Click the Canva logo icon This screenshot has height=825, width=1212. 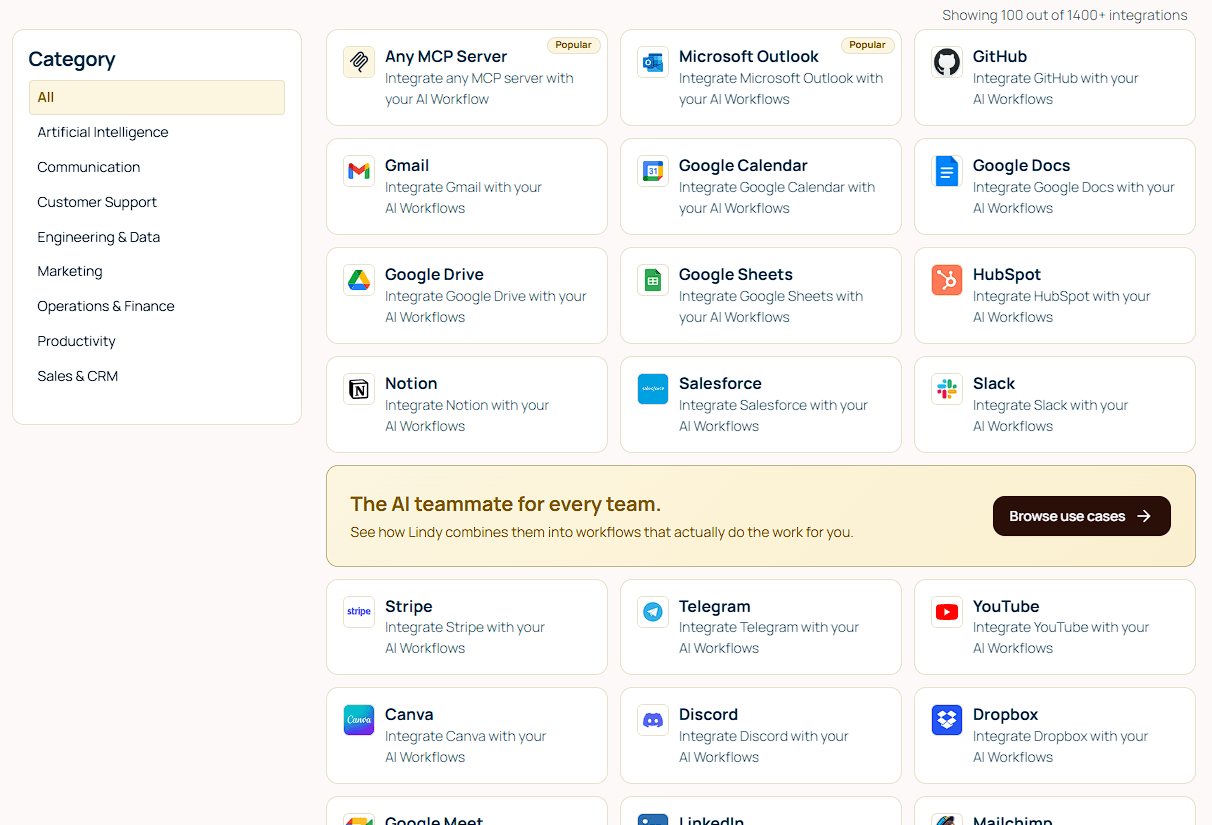(x=359, y=720)
